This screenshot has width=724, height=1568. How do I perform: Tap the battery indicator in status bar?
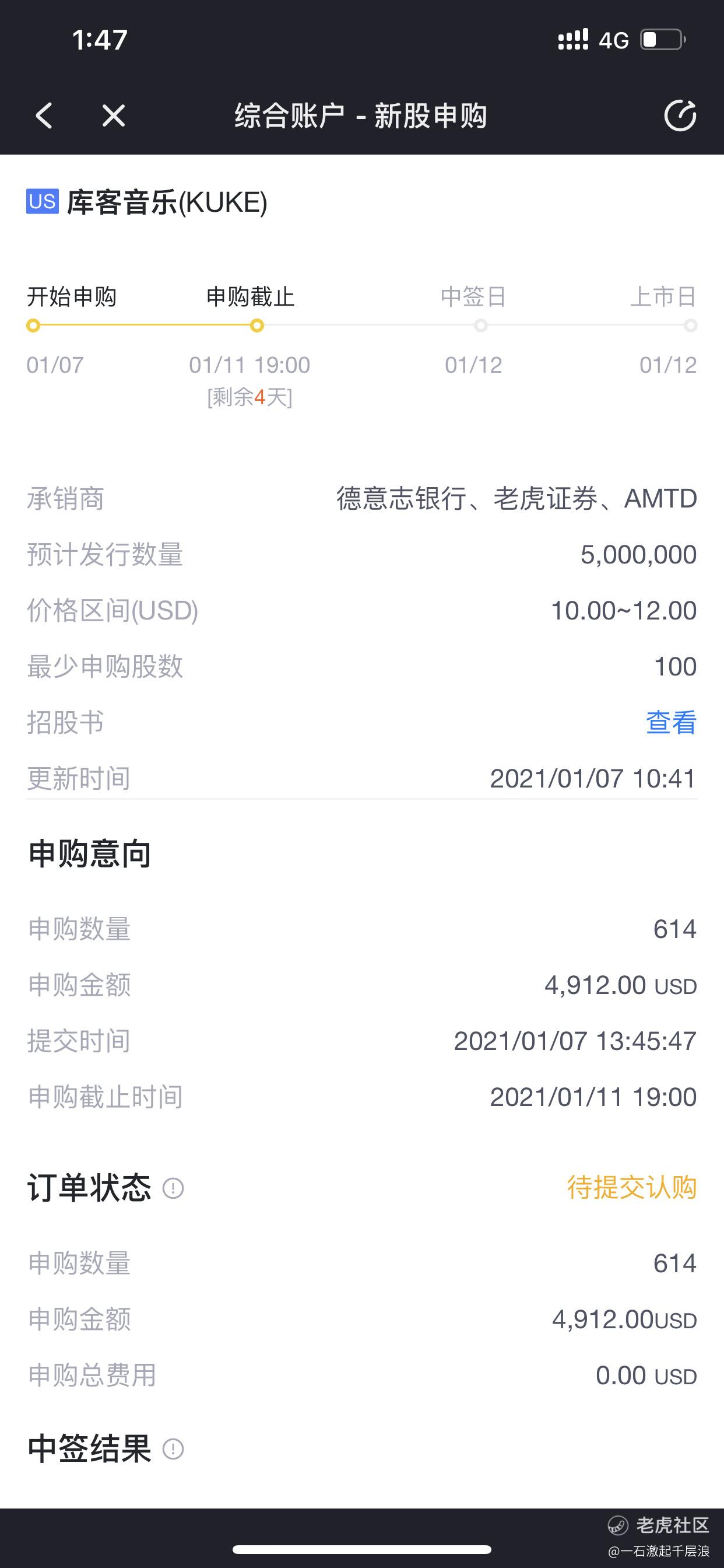[663, 40]
